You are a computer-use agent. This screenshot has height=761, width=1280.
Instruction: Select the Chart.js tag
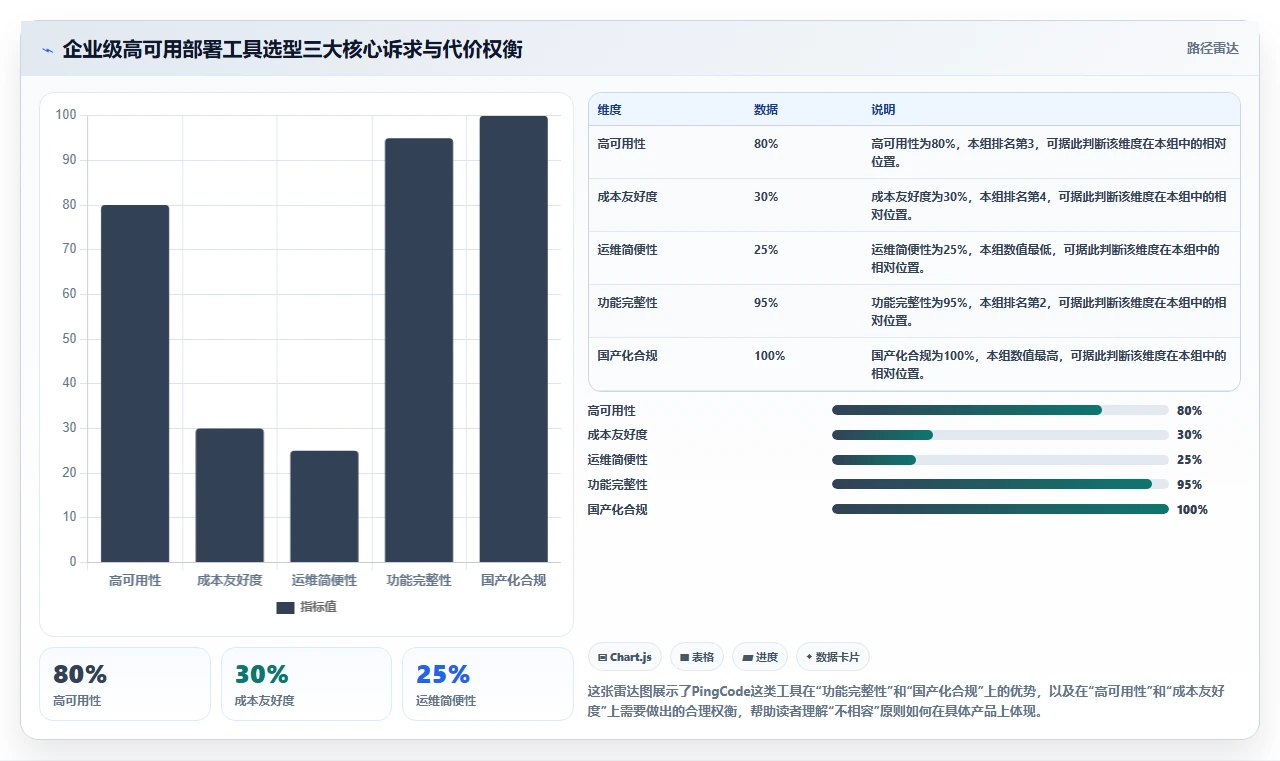coord(625,657)
